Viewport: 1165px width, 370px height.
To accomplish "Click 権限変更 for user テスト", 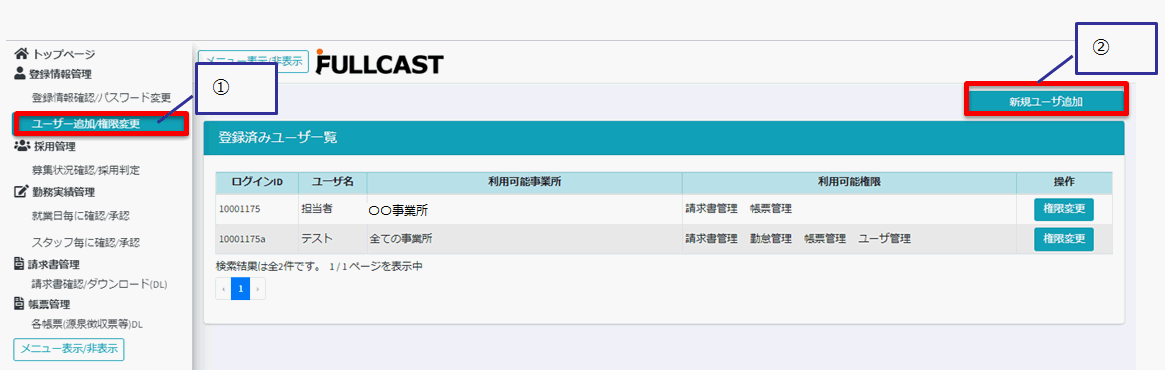I will pos(1063,239).
